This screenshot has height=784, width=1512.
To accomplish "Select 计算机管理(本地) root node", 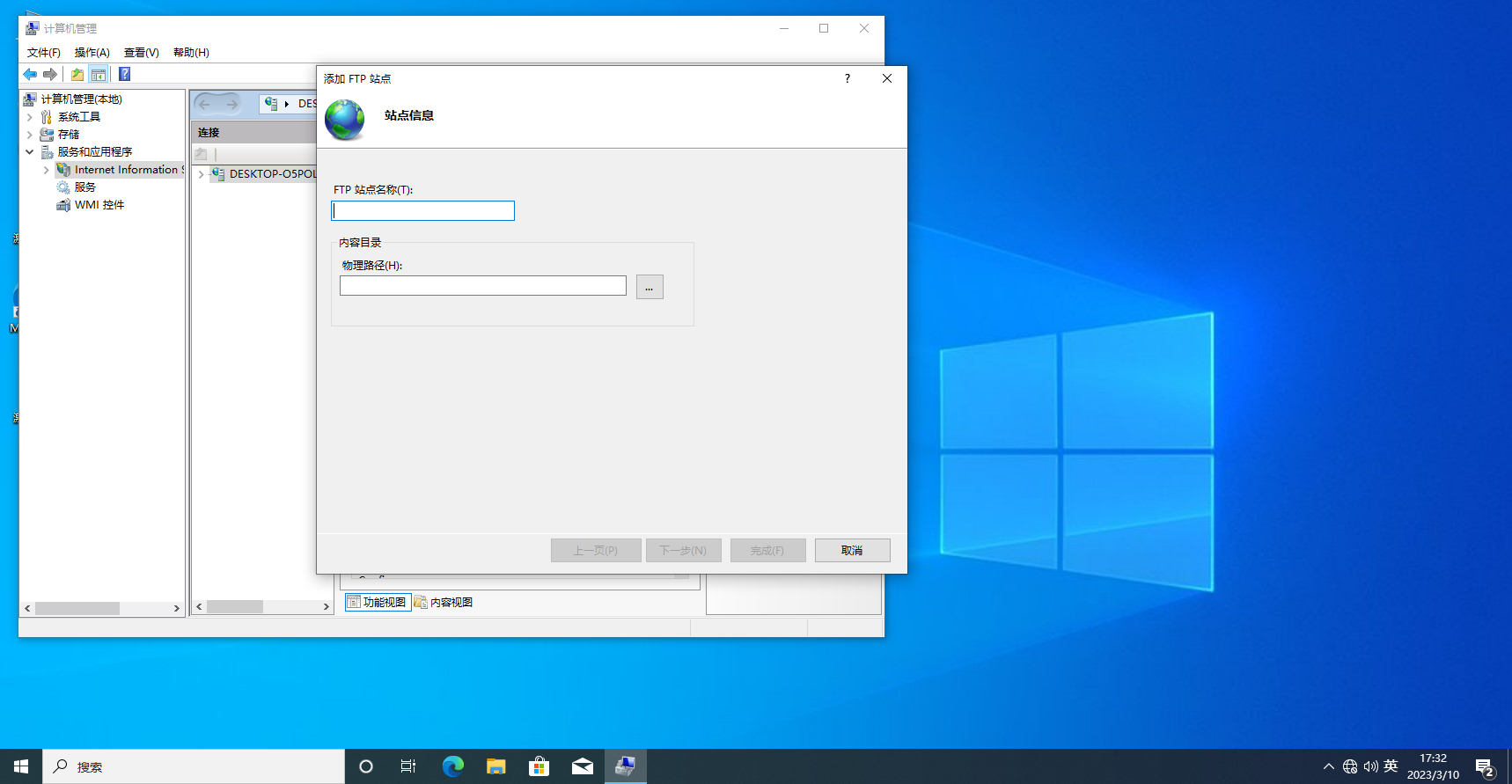I will click(81, 99).
